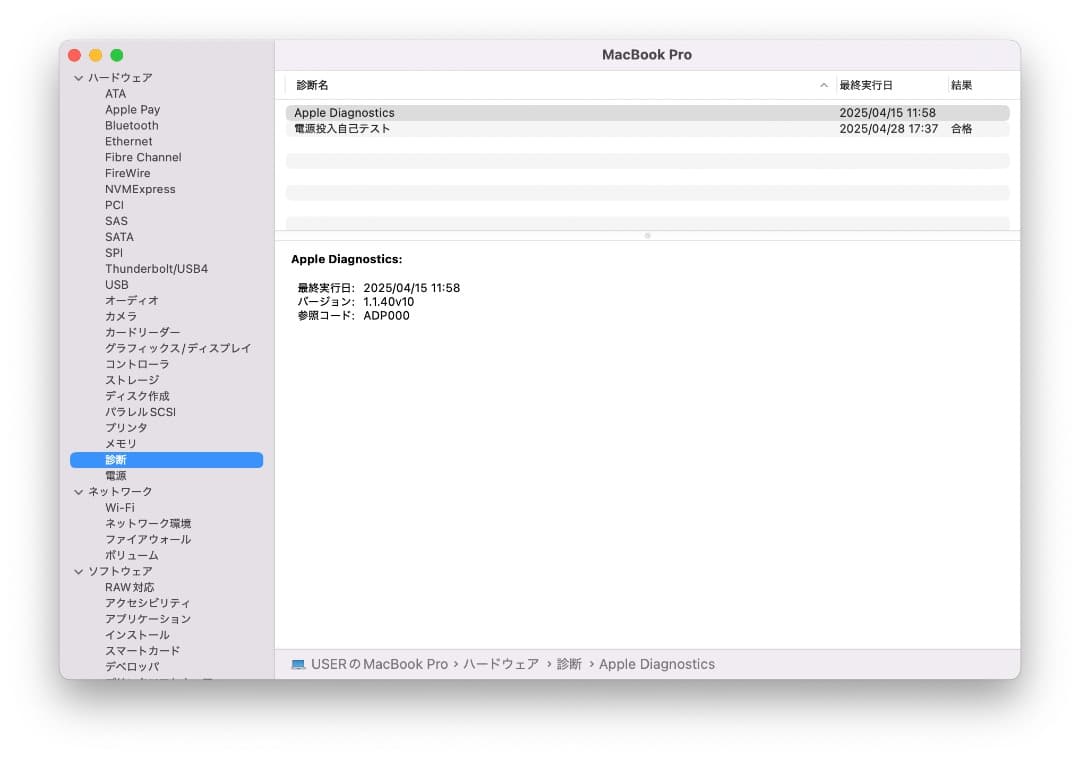This screenshot has width=1080, height=758.
Task: Select カメラ in the sidebar
Action: tap(119, 316)
